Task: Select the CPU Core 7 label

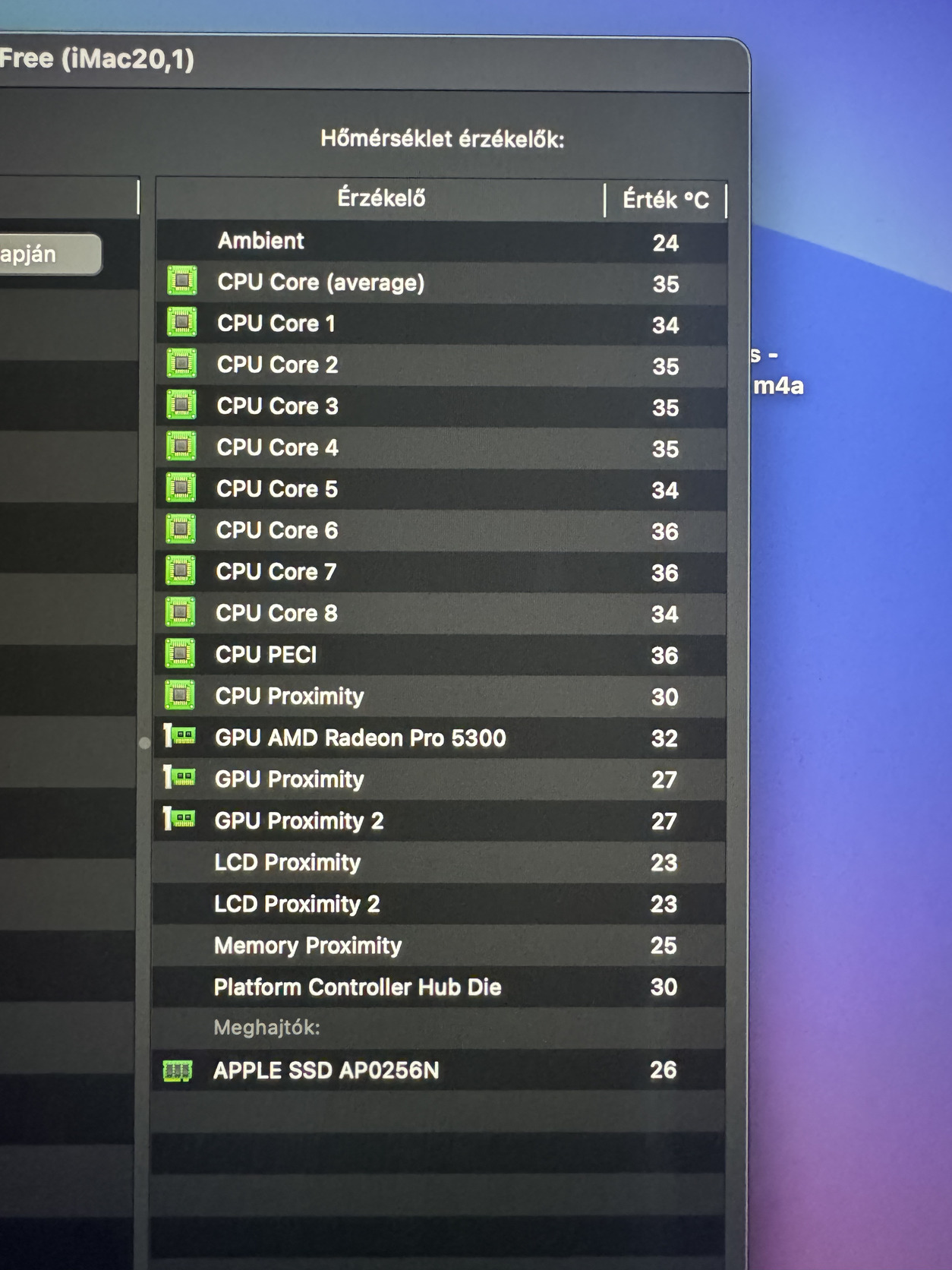Action: click(276, 572)
